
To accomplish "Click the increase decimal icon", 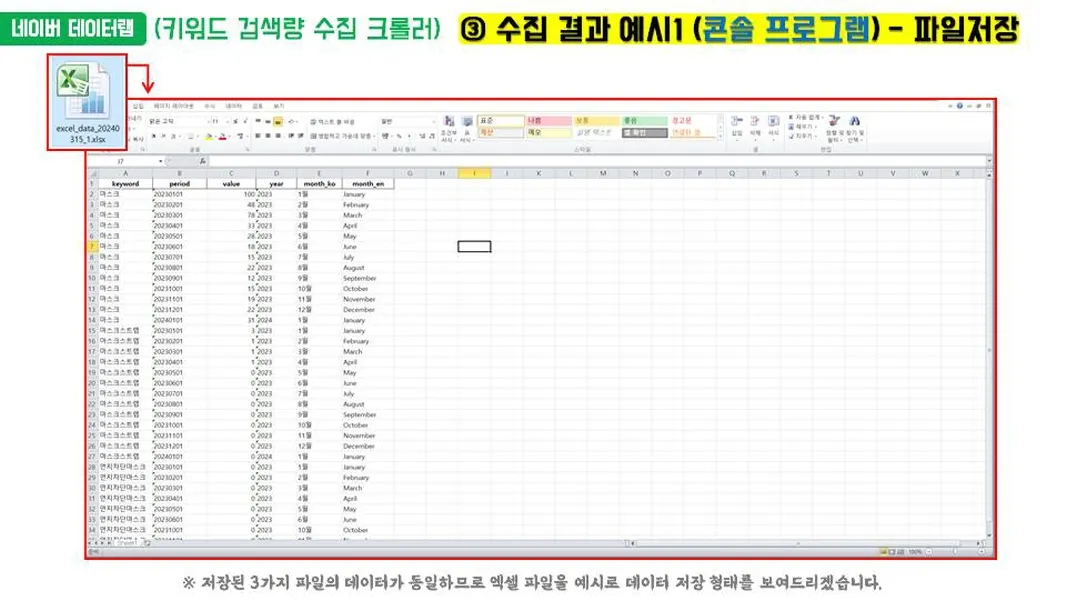I will pyautogui.click(x=422, y=136).
